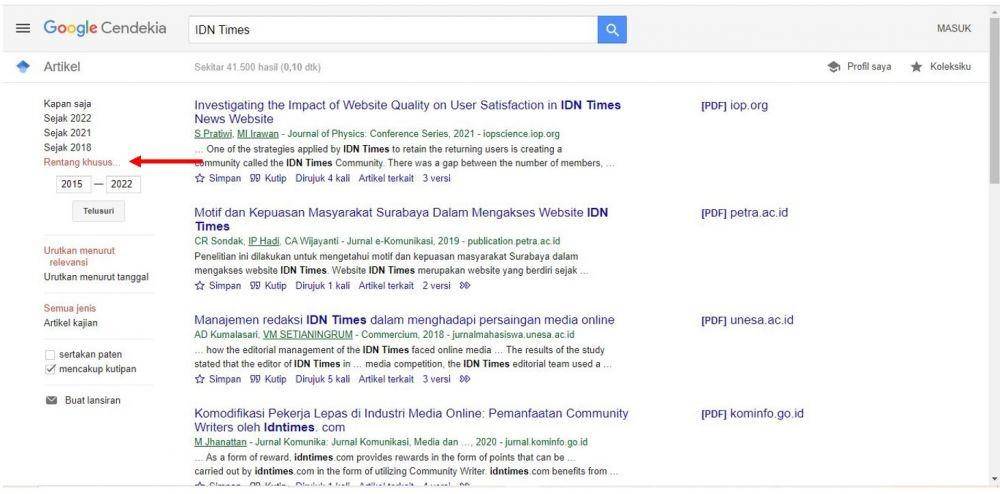Select Urutkan menurut tanggal sorting
Viewport: 1000px width, 494px height.
pos(96,277)
